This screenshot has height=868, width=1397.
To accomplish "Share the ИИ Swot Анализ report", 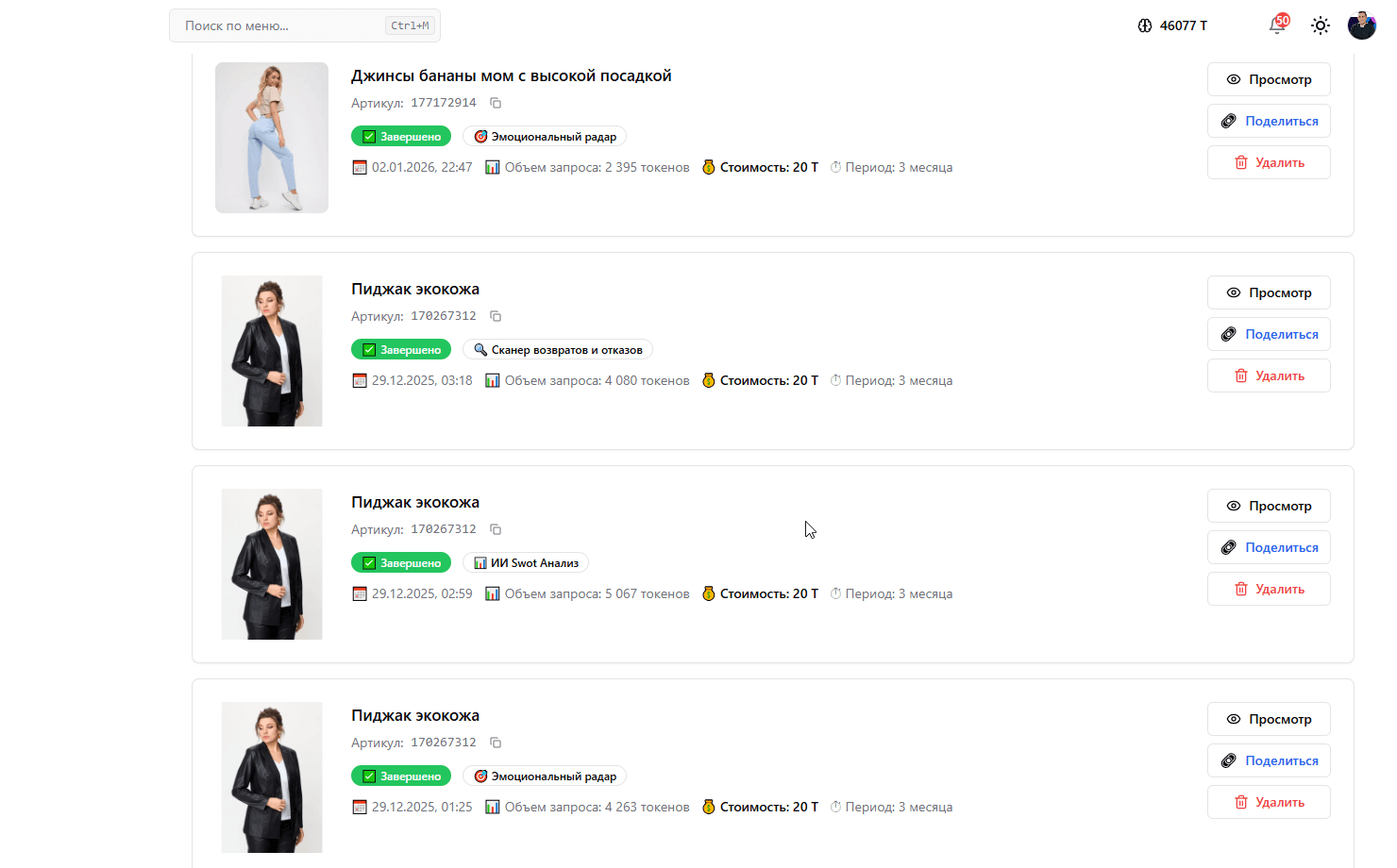I will (1269, 547).
